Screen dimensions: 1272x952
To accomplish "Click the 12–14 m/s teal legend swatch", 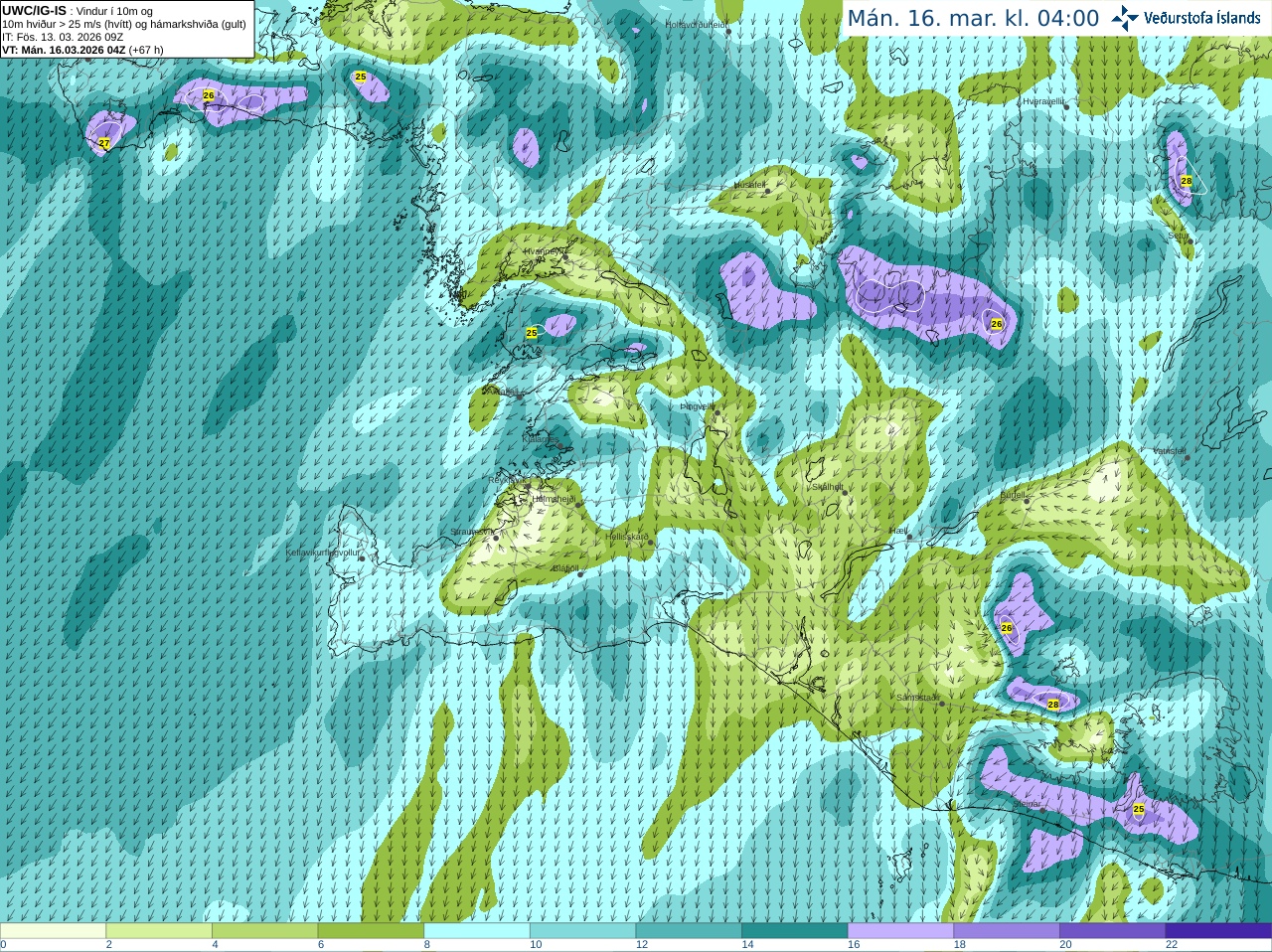I will 689,931.
